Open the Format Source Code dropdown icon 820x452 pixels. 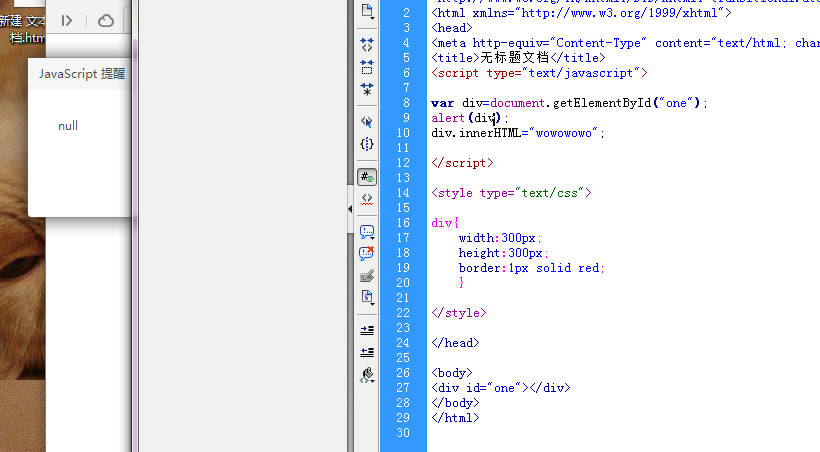[x=367, y=375]
